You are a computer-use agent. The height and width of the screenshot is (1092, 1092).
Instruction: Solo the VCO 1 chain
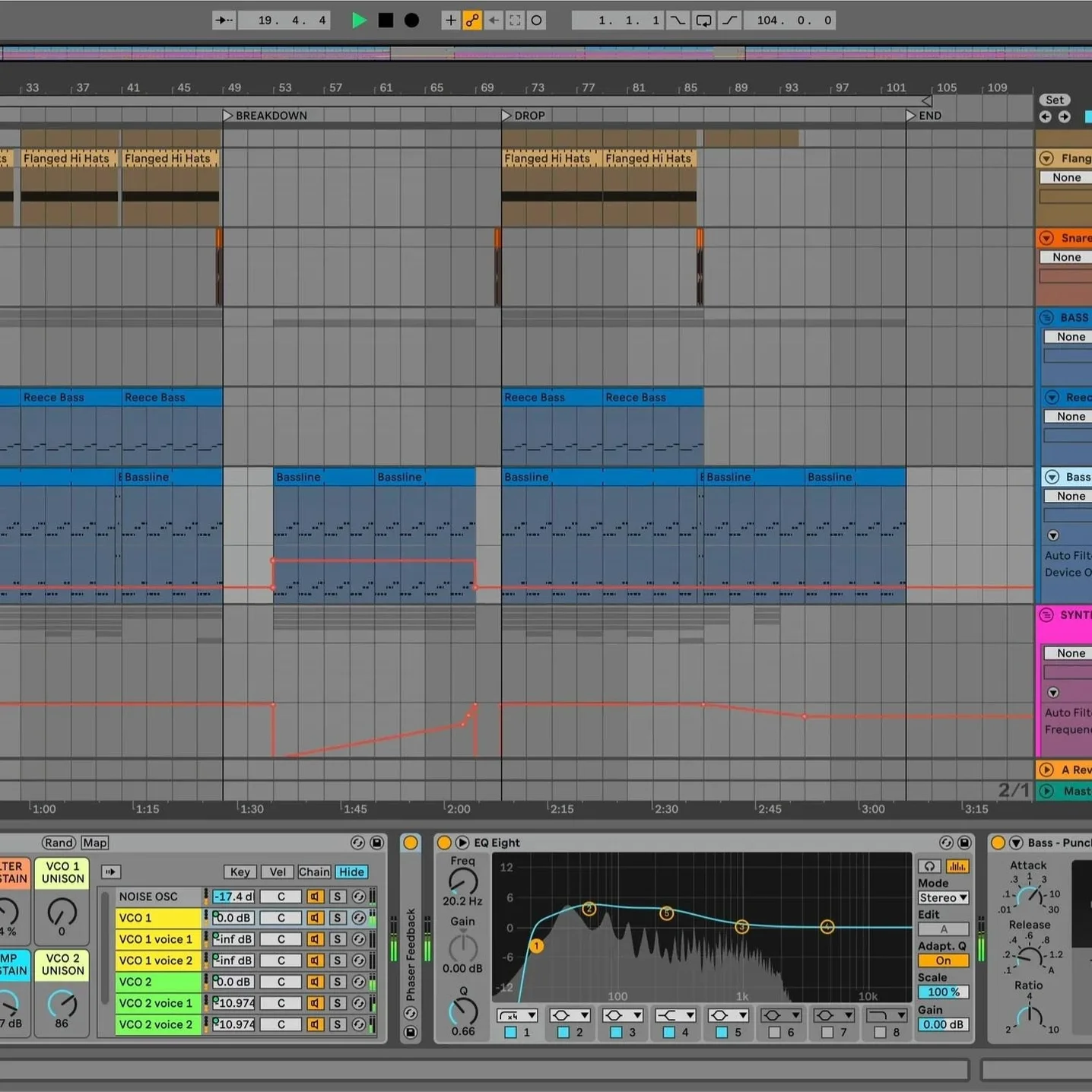click(337, 918)
